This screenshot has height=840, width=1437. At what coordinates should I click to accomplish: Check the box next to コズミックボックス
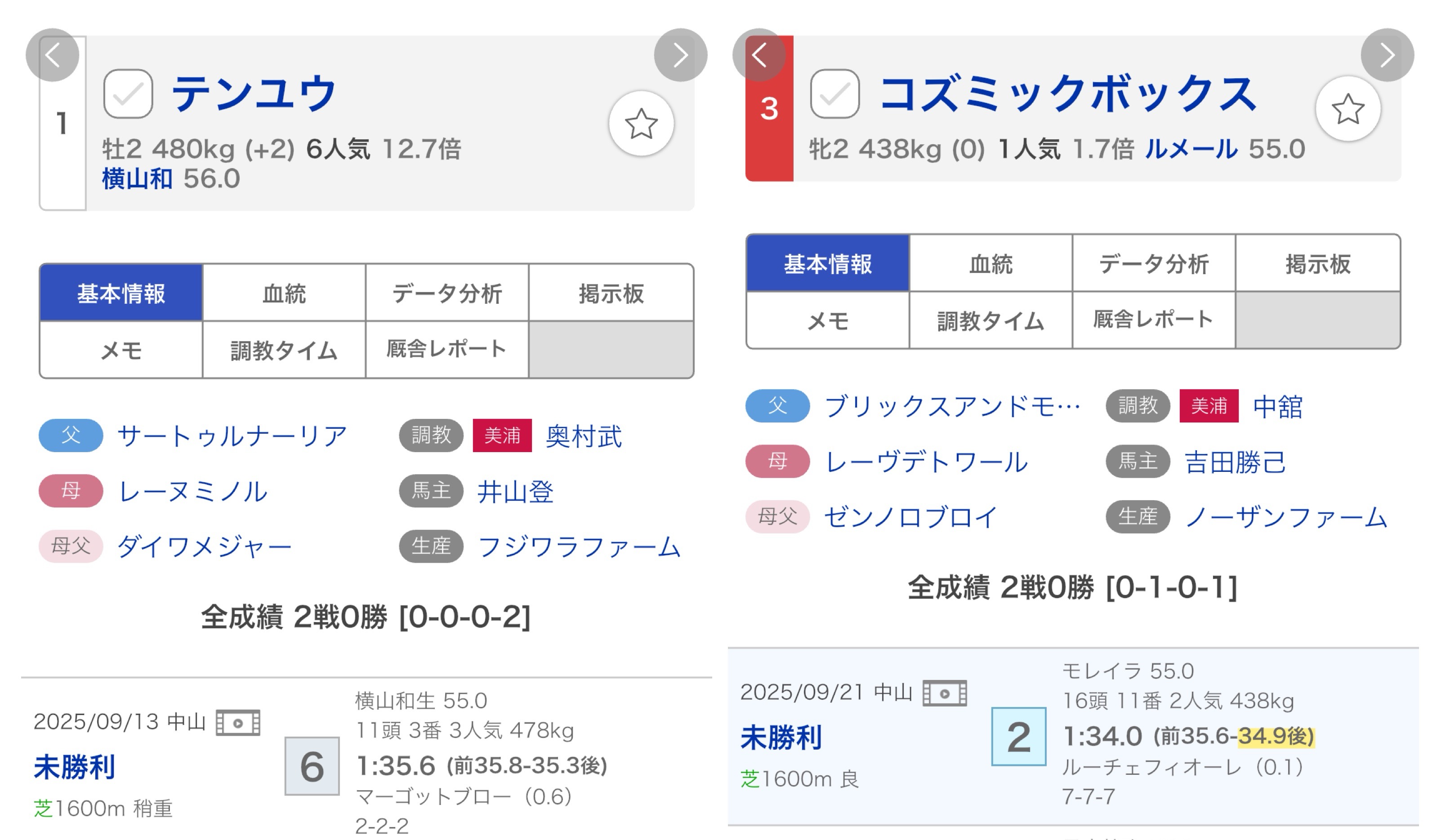coord(835,94)
